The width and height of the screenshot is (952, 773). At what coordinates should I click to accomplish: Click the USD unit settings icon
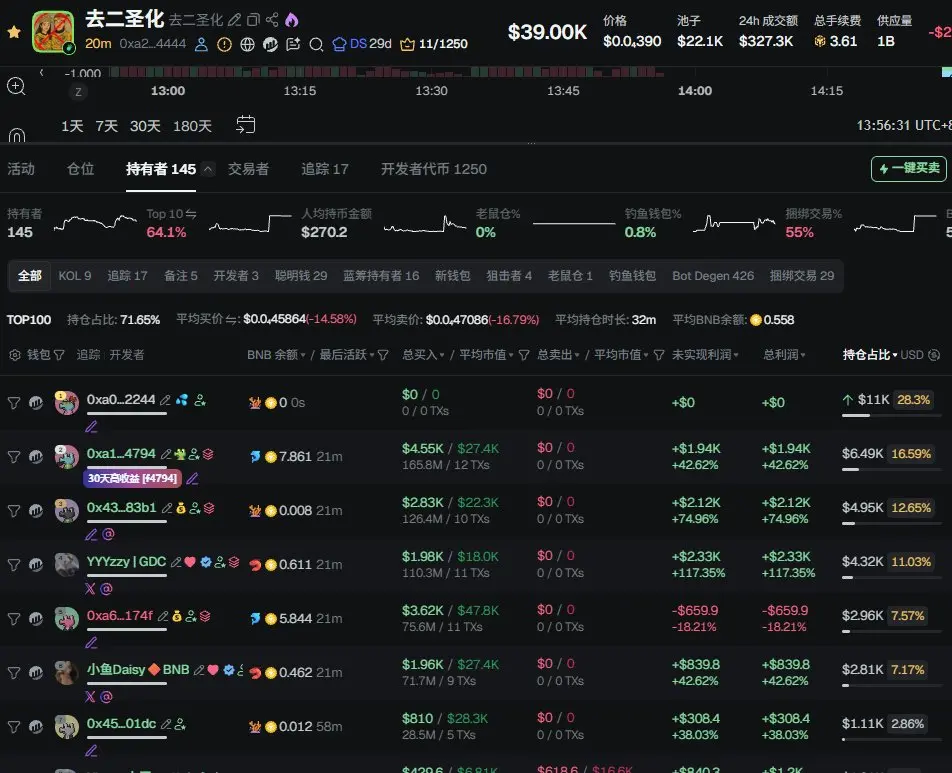pyautogui.click(x=934, y=355)
